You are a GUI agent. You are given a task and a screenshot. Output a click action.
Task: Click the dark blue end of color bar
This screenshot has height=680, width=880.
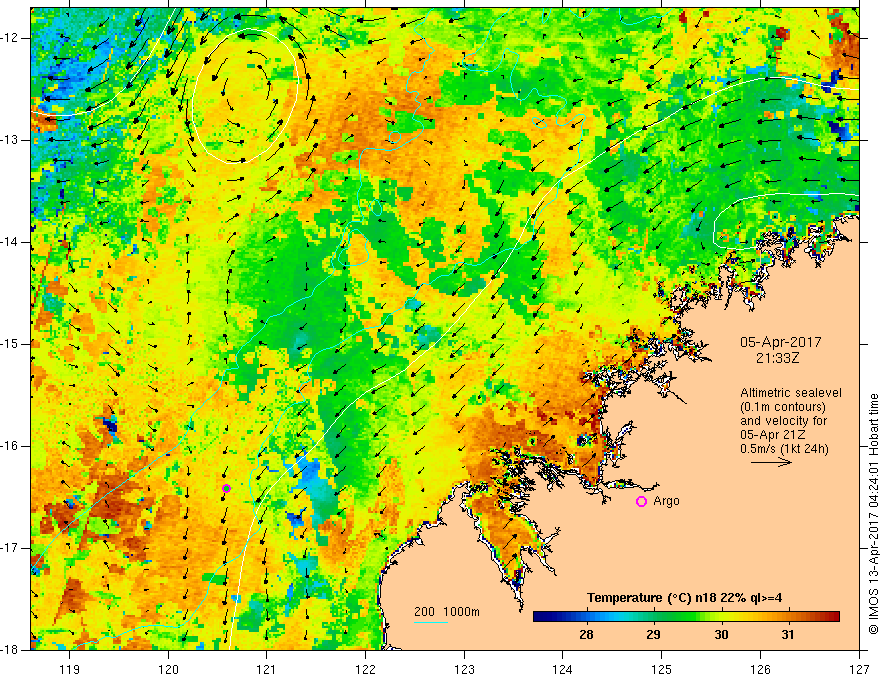[x=540, y=617]
